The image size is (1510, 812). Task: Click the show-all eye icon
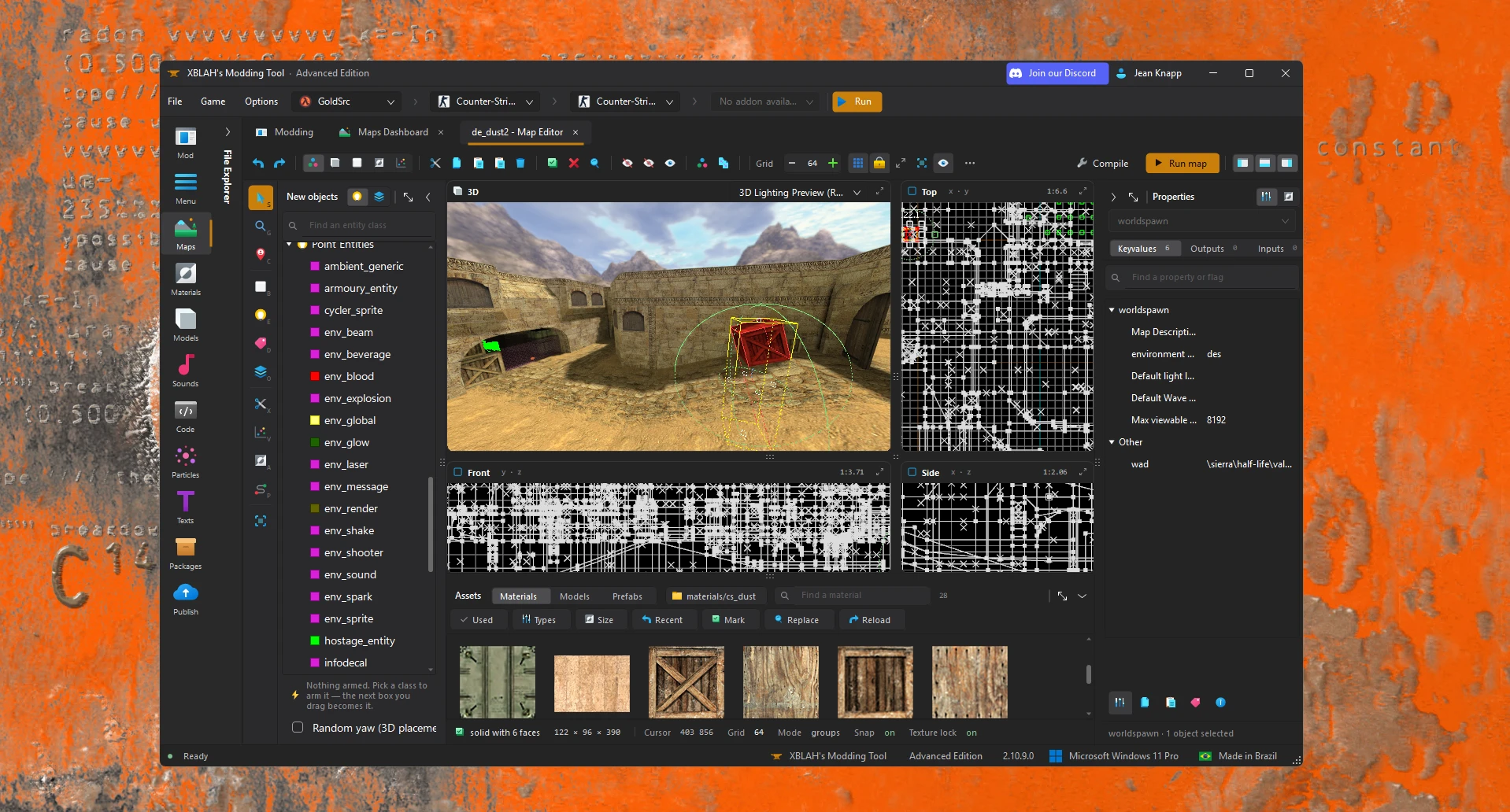pos(670,163)
